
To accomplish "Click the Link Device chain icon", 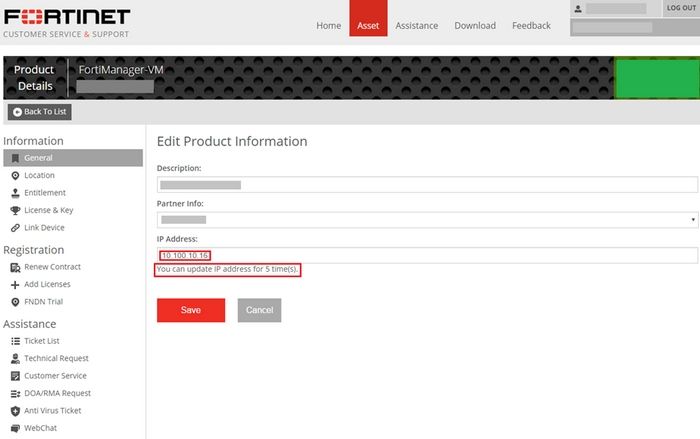I will pos(15,228).
